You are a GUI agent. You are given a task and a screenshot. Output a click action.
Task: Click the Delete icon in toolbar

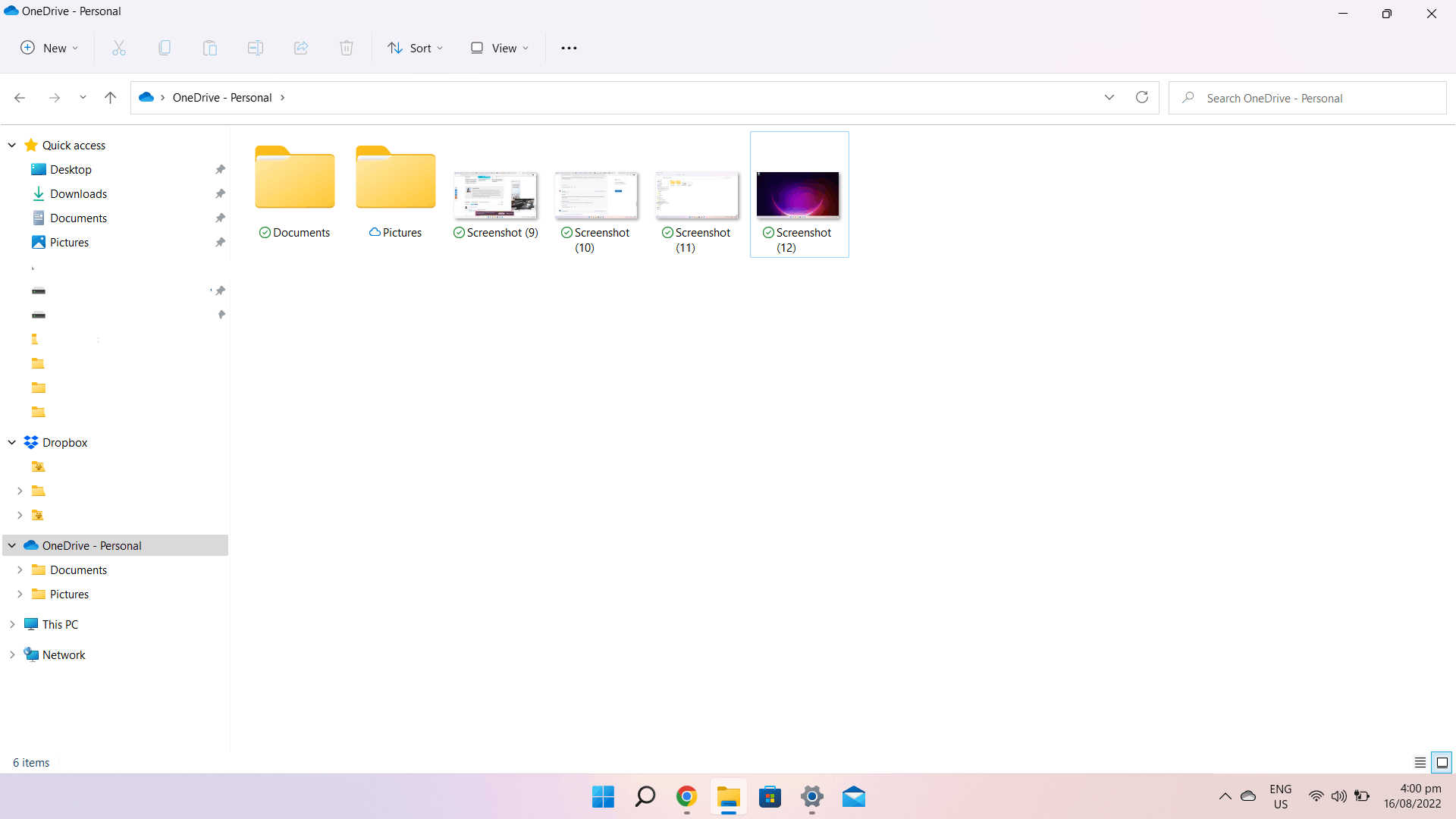coord(346,47)
